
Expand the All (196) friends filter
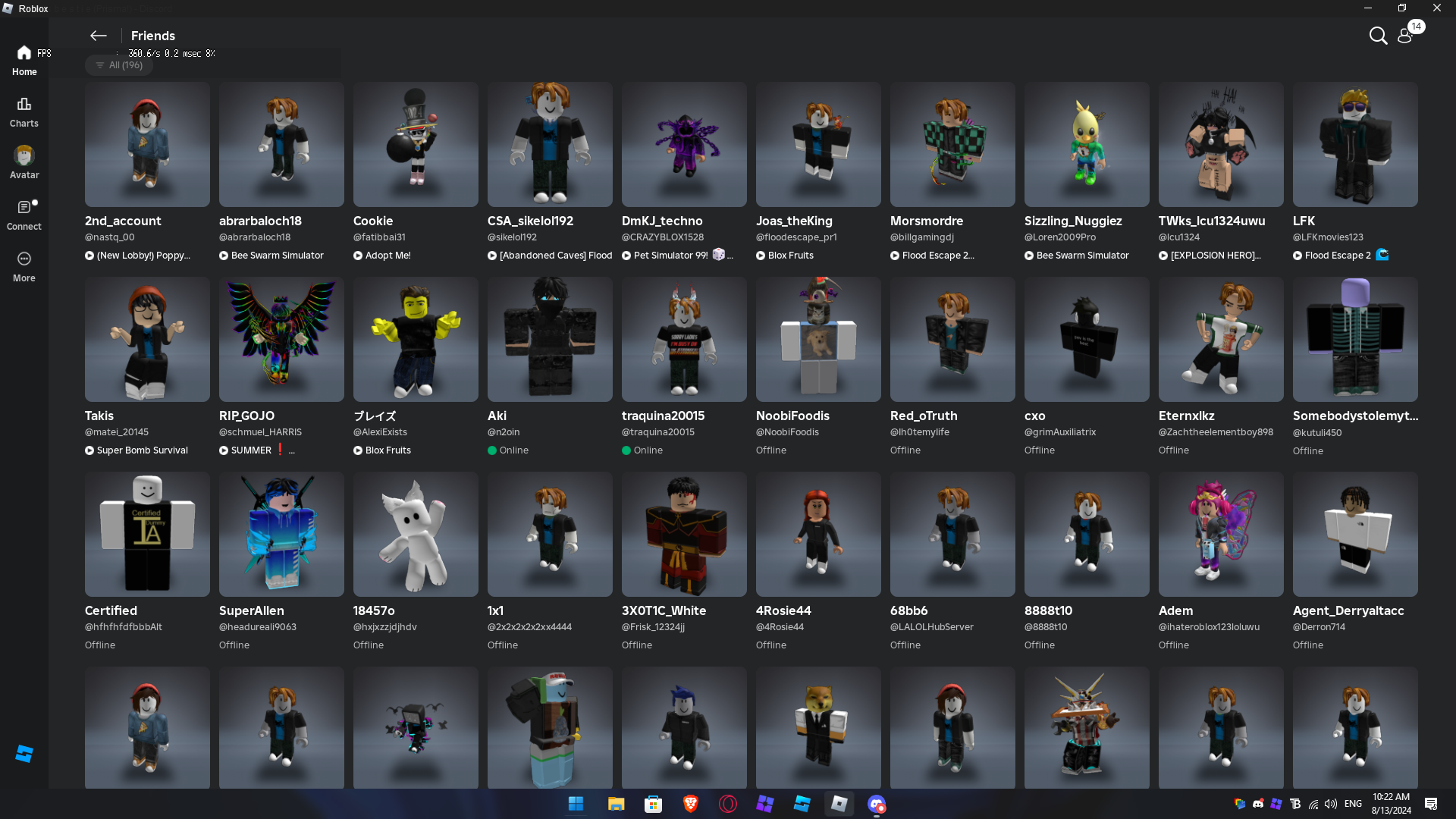119,65
